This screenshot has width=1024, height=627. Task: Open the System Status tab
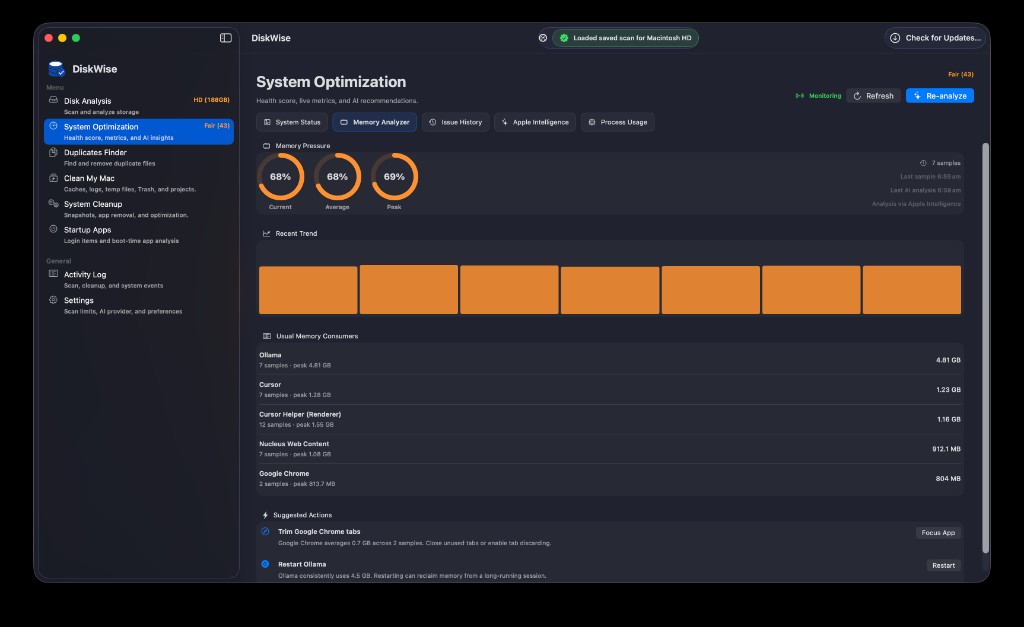pos(292,122)
